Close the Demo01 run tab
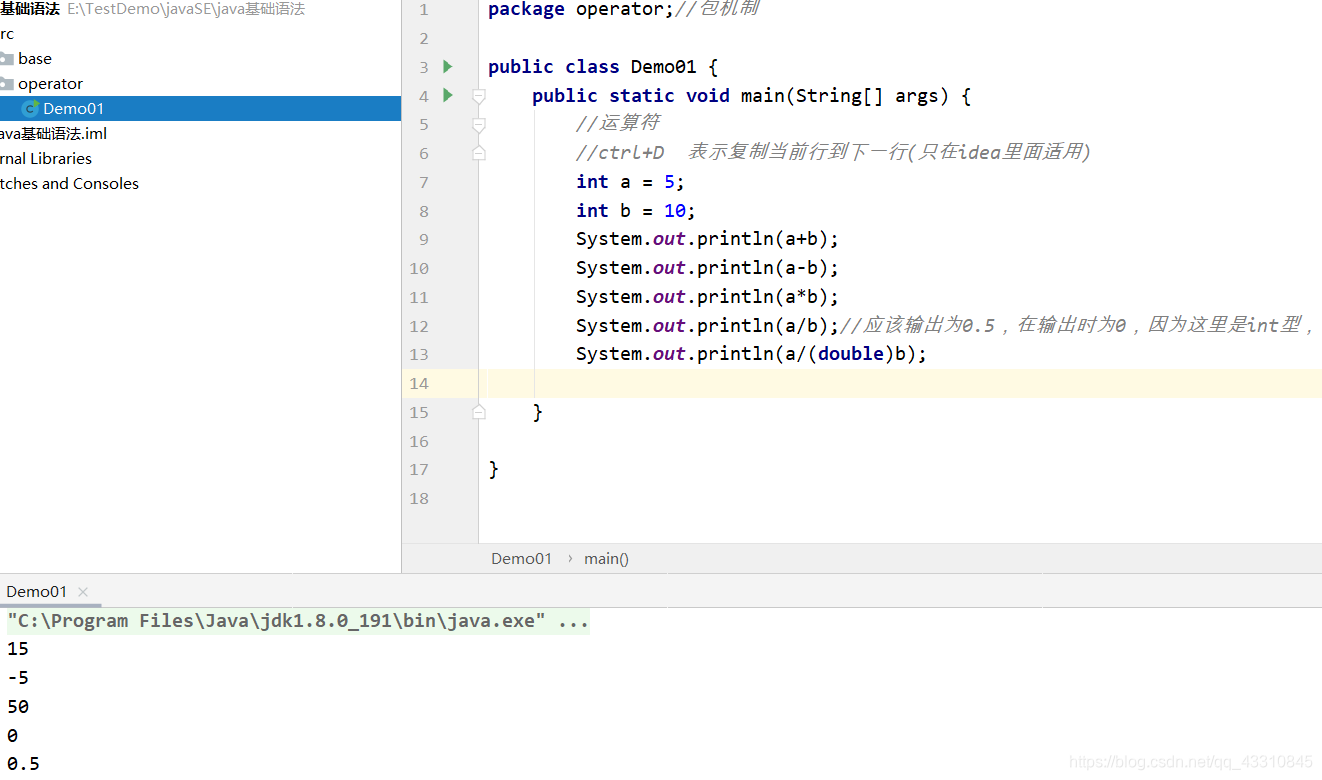1322x780 pixels. [x=83, y=592]
